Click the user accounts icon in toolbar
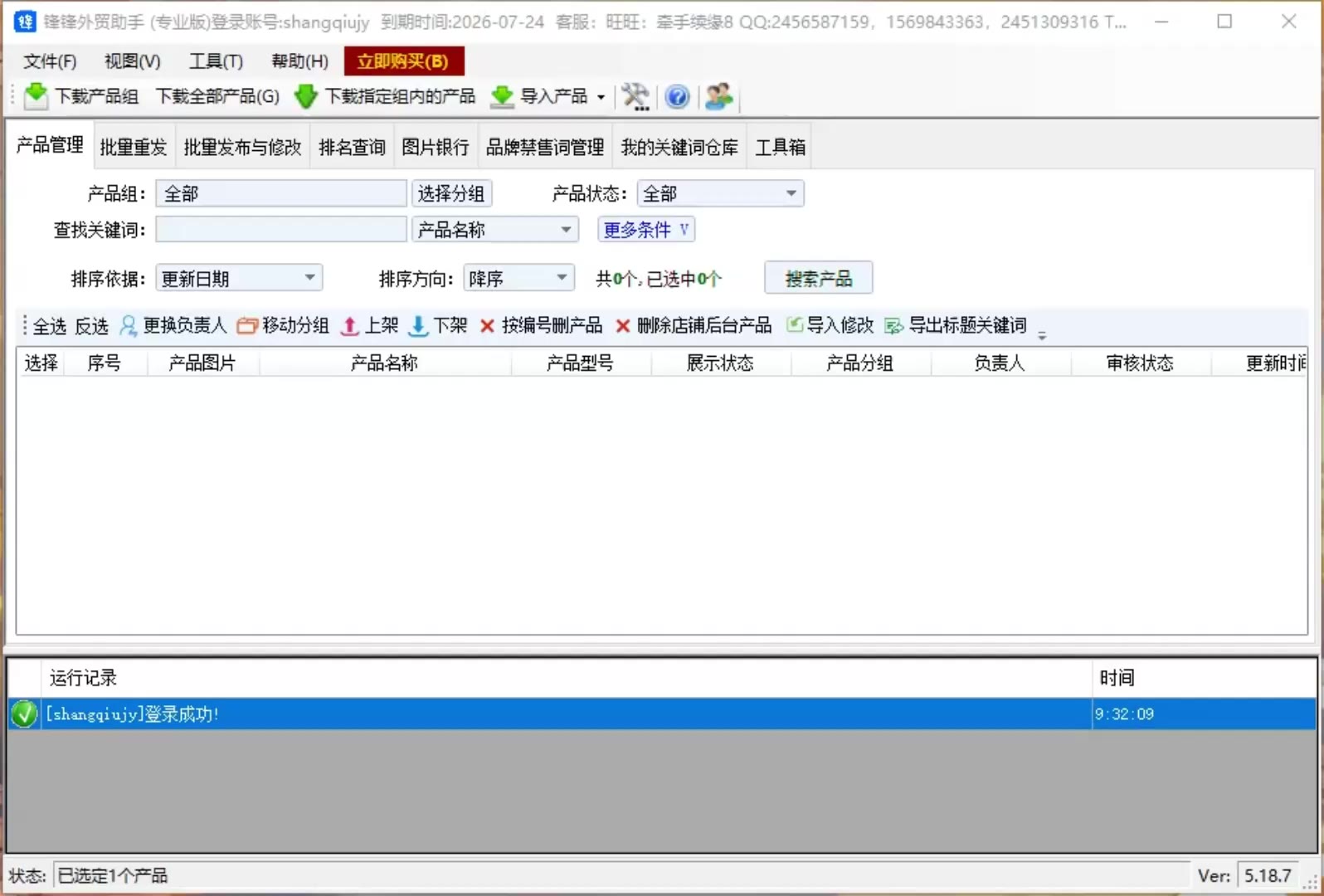 [x=718, y=96]
